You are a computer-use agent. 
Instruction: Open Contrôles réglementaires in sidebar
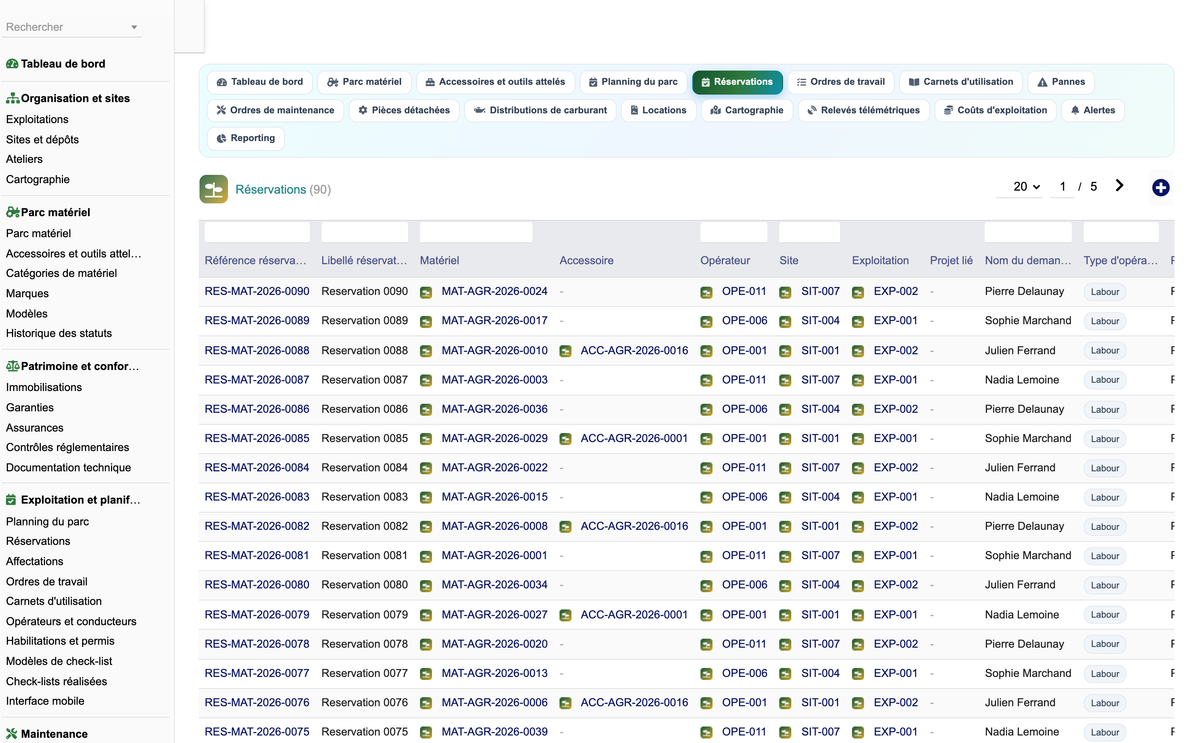tap(68, 448)
